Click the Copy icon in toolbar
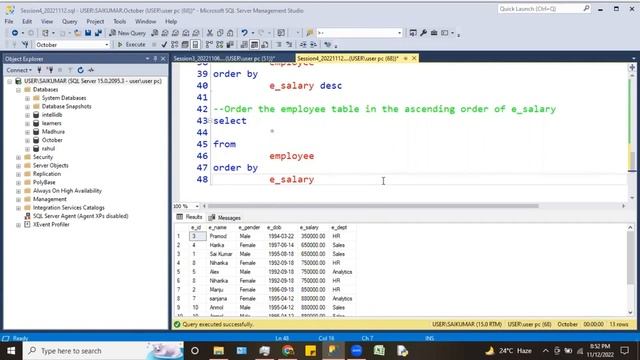The height and width of the screenshot is (360, 640). tap(220, 33)
